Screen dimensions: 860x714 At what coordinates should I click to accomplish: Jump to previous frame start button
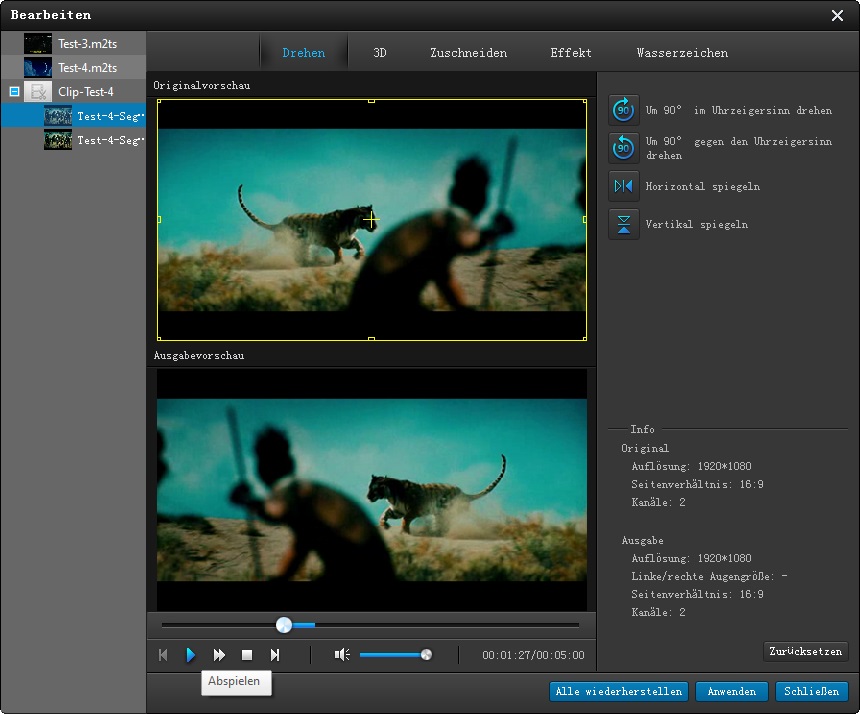pyautogui.click(x=163, y=655)
